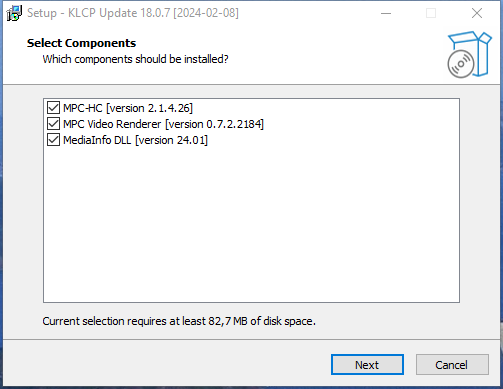This screenshot has width=503, height=389.
Task: Disable the MediaInfo DLL checkbox
Action: click(53, 140)
